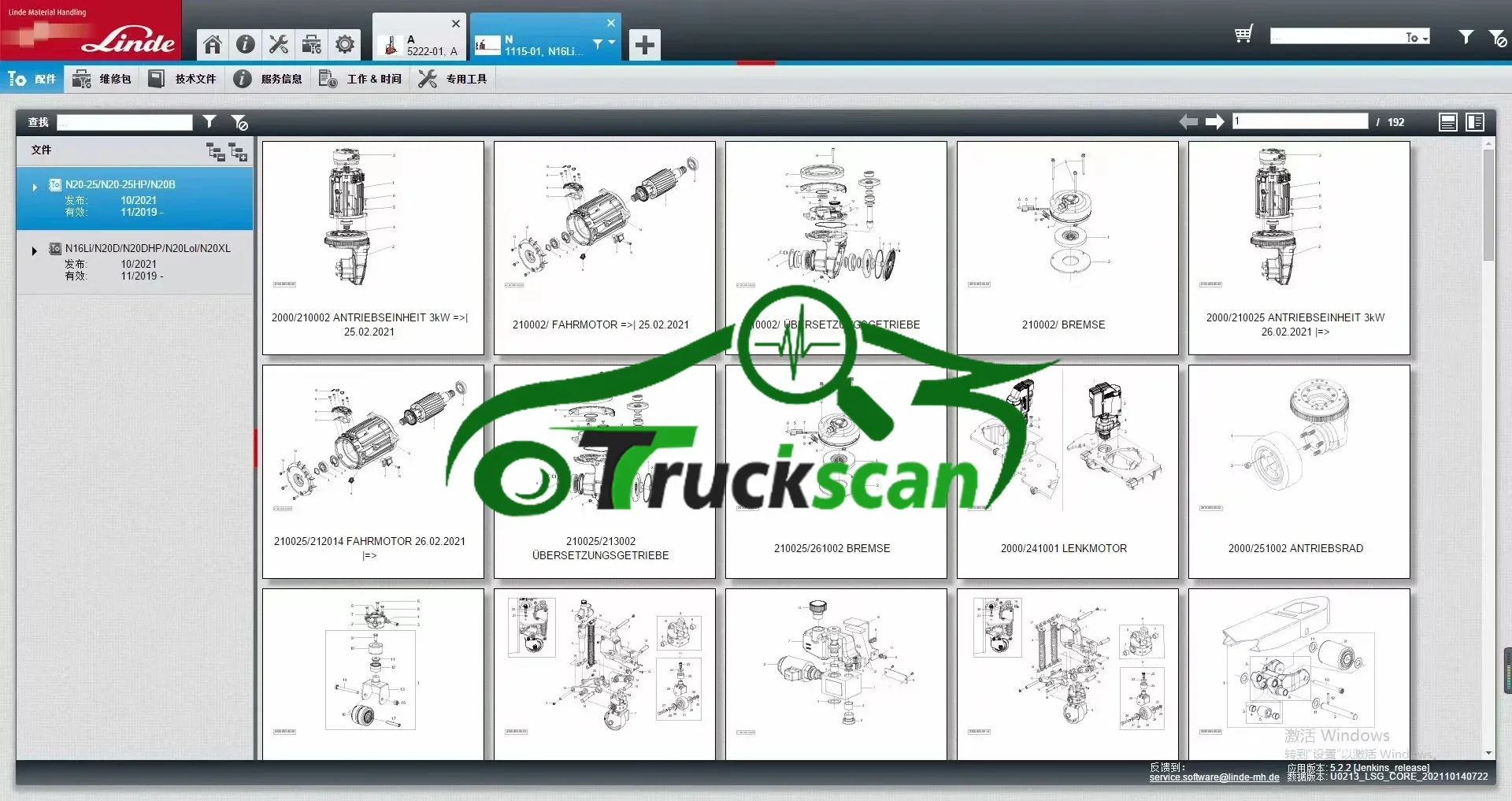Switch to split panel view layout
The image size is (1512, 801).
[x=1475, y=122]
